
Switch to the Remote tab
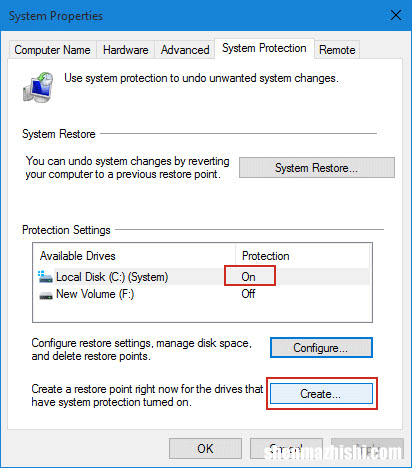point(337,50)
